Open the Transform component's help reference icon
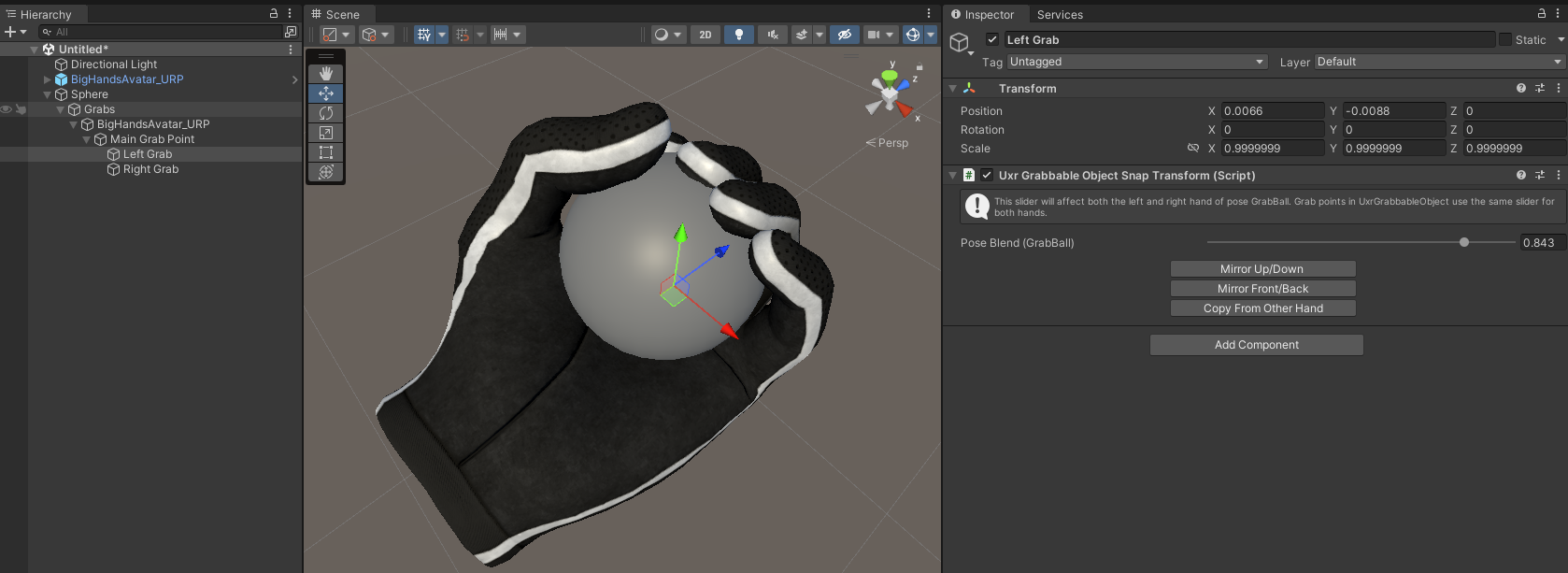The width and height of the screenshot is (1568, 573). point(1521,88)
